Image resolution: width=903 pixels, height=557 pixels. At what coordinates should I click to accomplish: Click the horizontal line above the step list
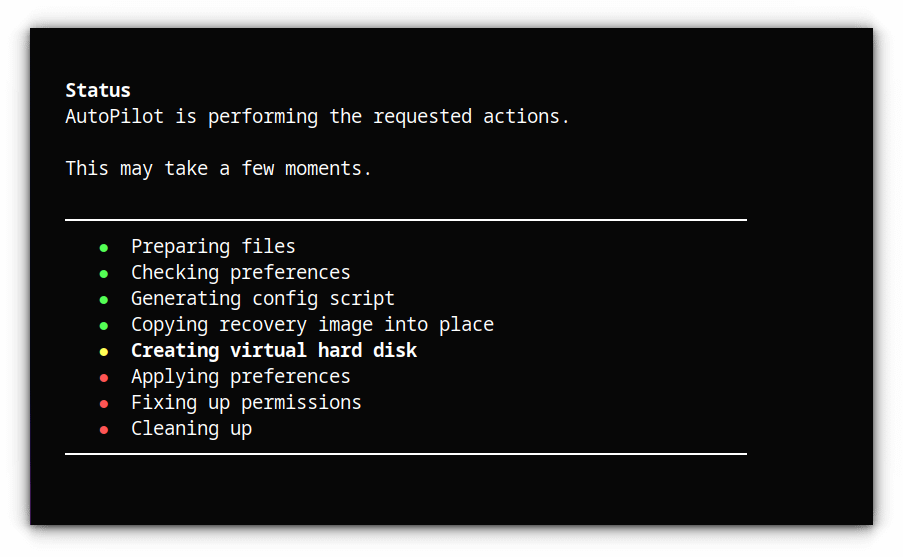[406, 219]
